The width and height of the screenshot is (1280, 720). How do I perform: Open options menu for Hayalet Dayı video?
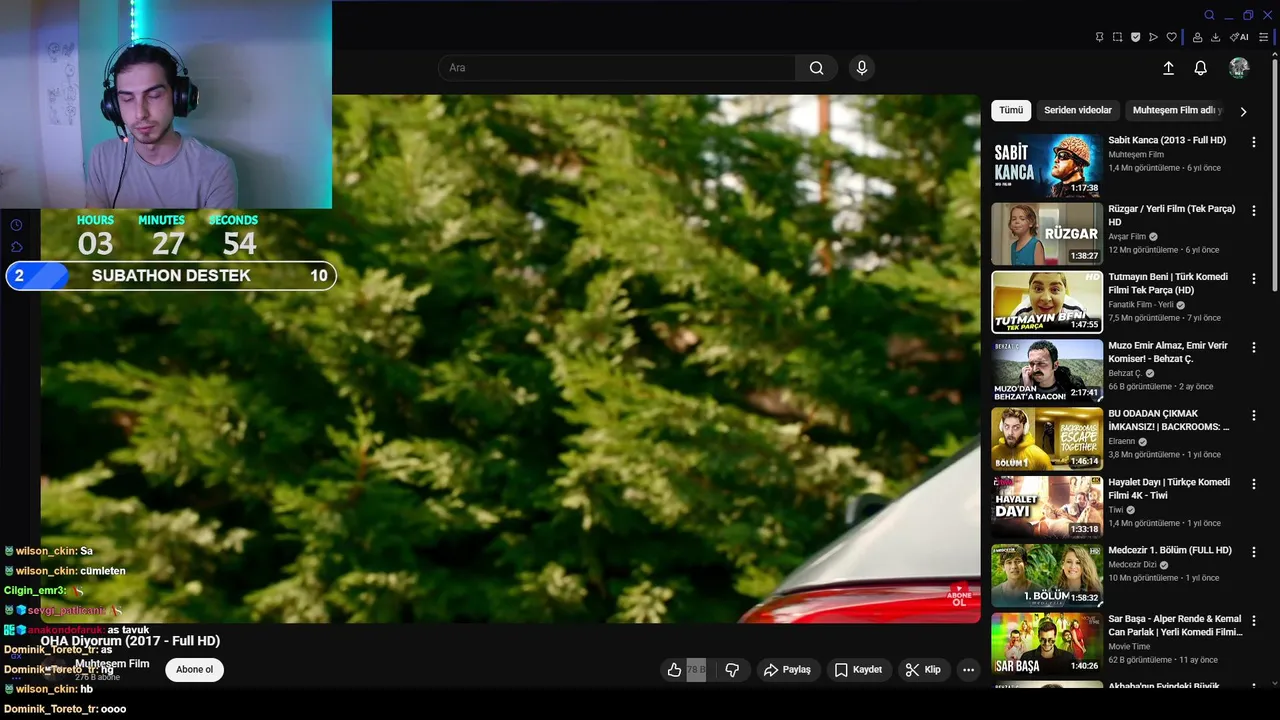click(x=1253, y=483)
